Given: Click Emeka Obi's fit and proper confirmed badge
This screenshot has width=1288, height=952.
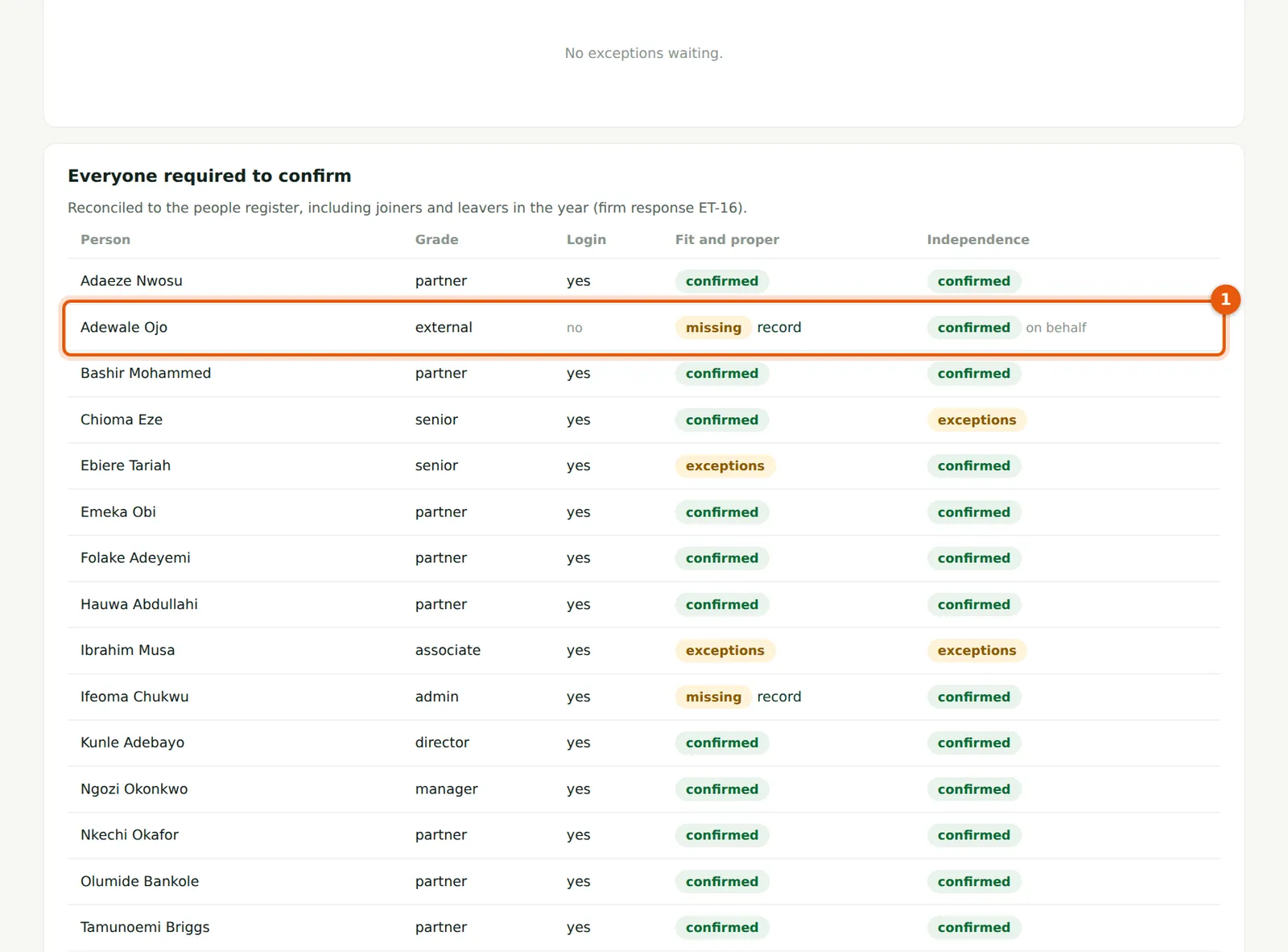Looking at the screenshot, I should pos(722,511).
